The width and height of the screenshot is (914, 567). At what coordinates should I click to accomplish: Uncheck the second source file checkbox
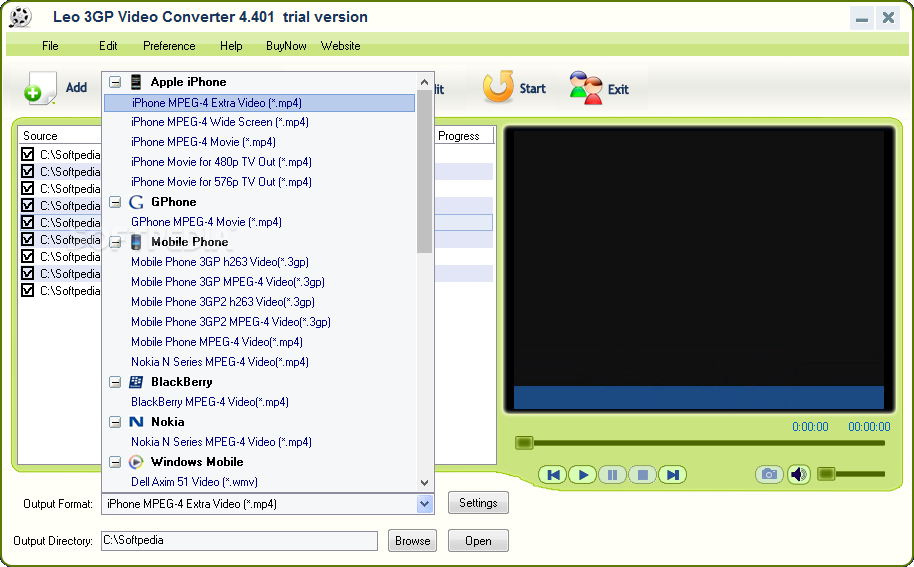tap(27, 171)
